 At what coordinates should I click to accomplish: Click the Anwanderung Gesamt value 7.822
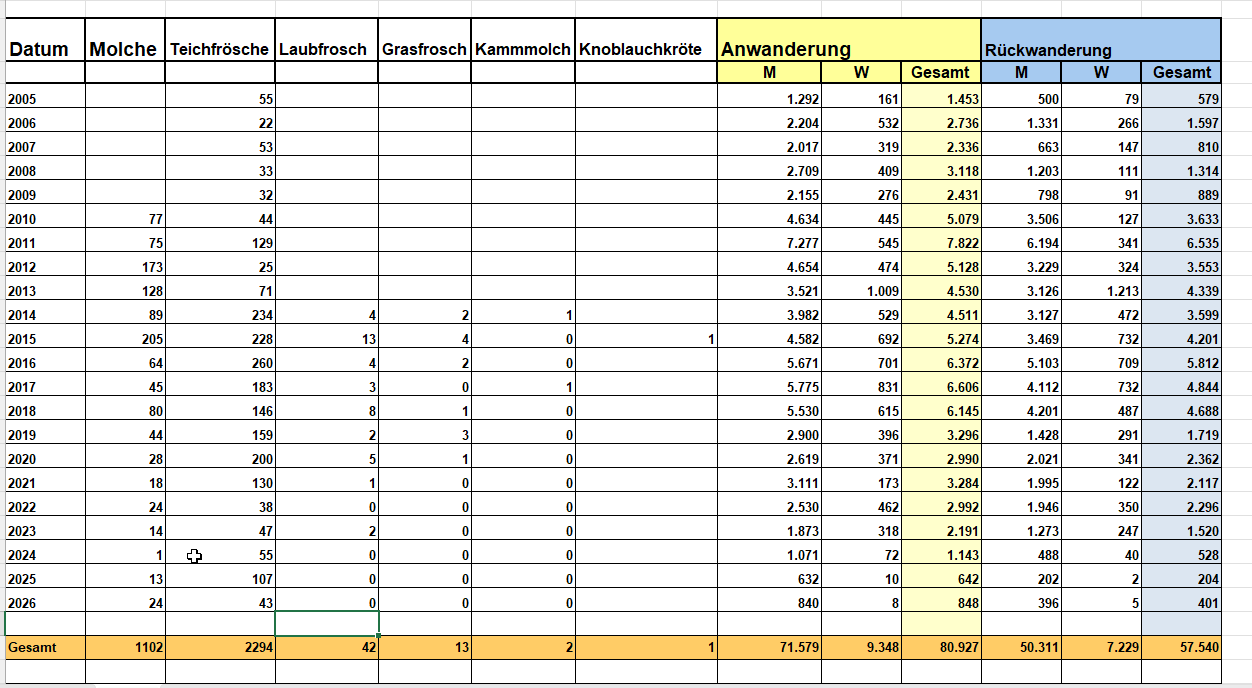[x=941, y=243]
